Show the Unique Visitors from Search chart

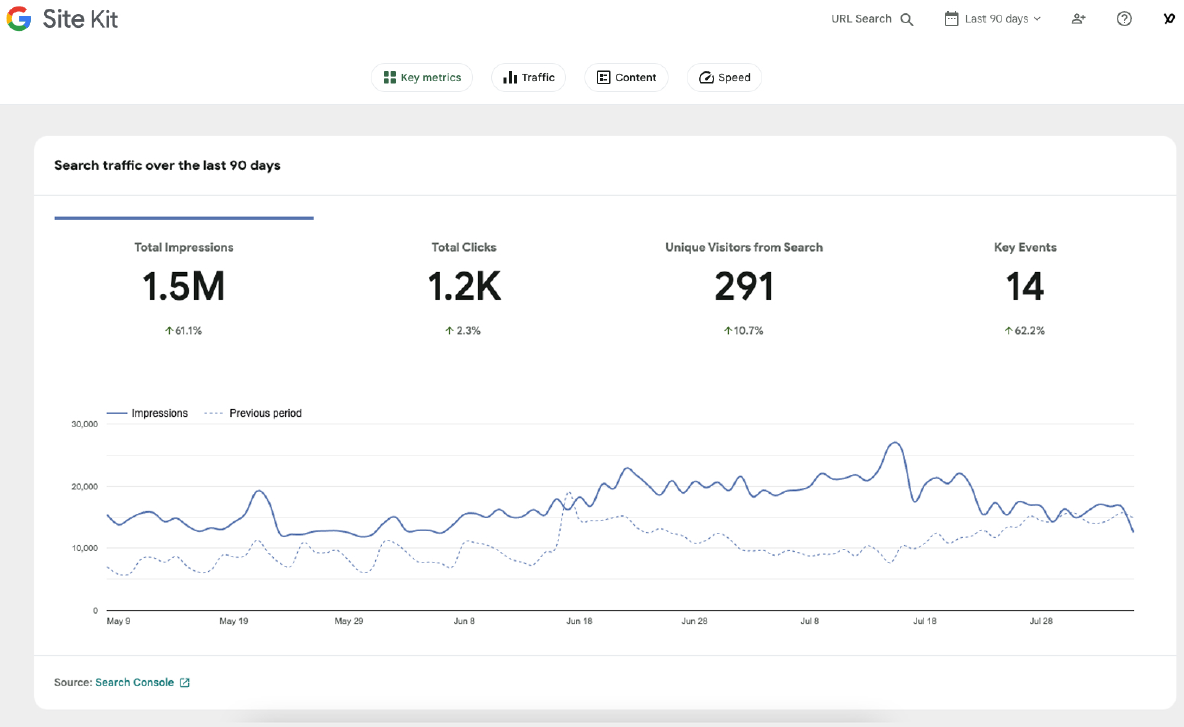[744, 288]
